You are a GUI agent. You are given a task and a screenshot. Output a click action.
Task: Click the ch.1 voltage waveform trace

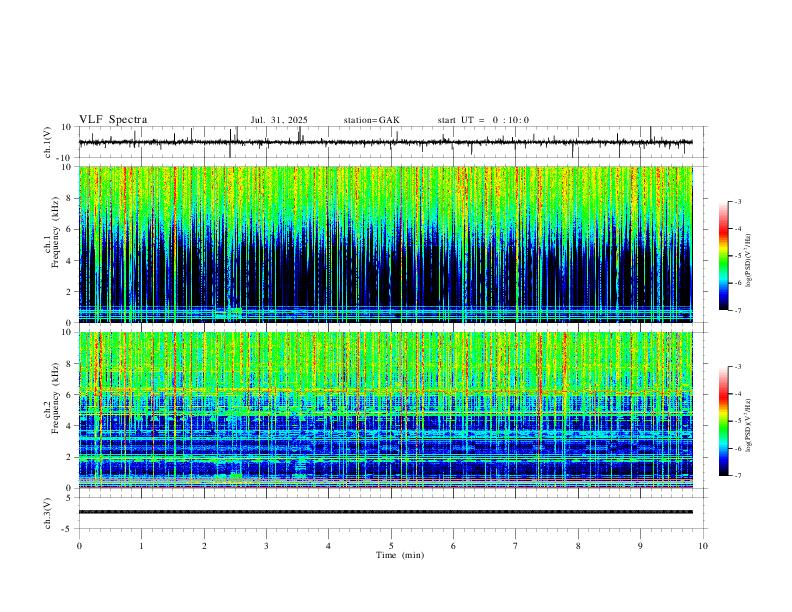(385, 142)
